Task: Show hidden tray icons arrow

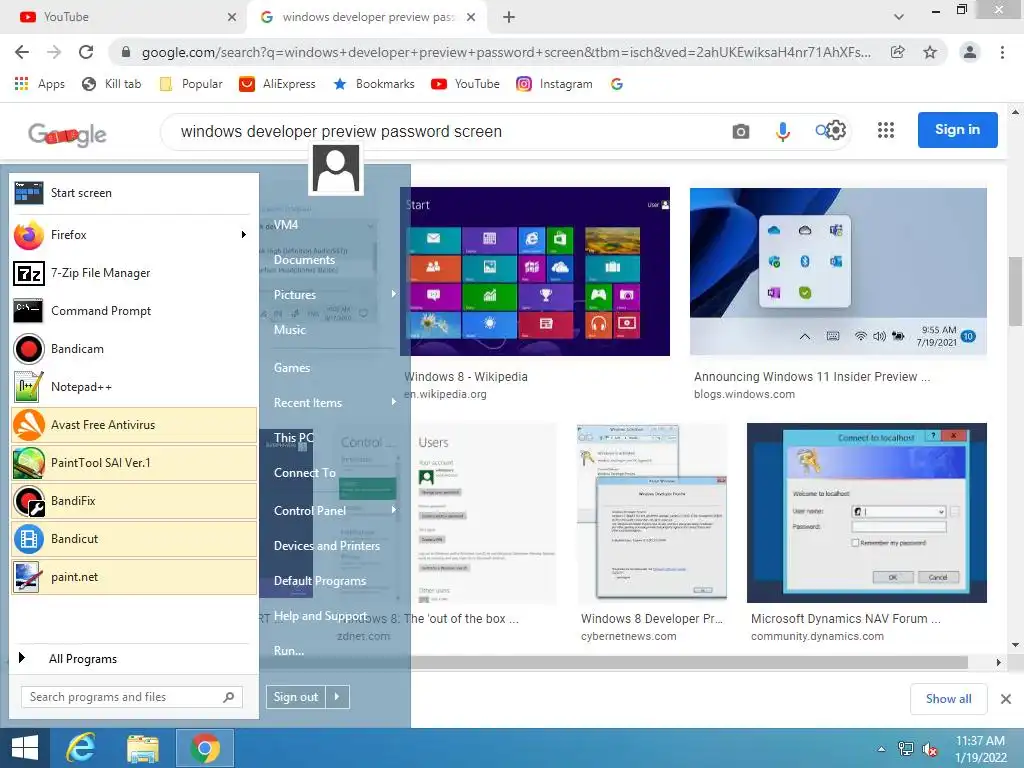Action: [881, 750]
